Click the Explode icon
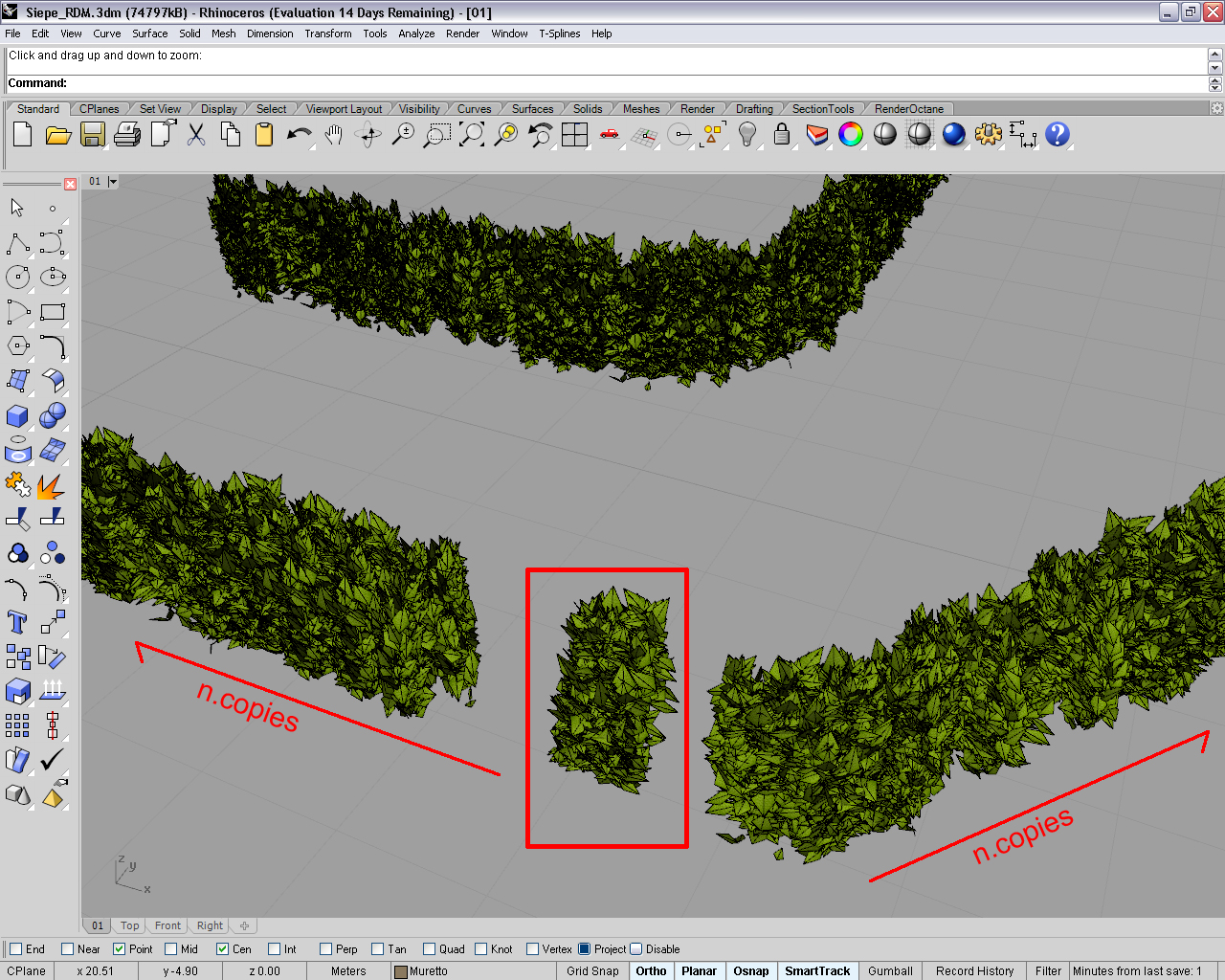The width and height of the screenshot is (1225, 980). tap(53, 485)
